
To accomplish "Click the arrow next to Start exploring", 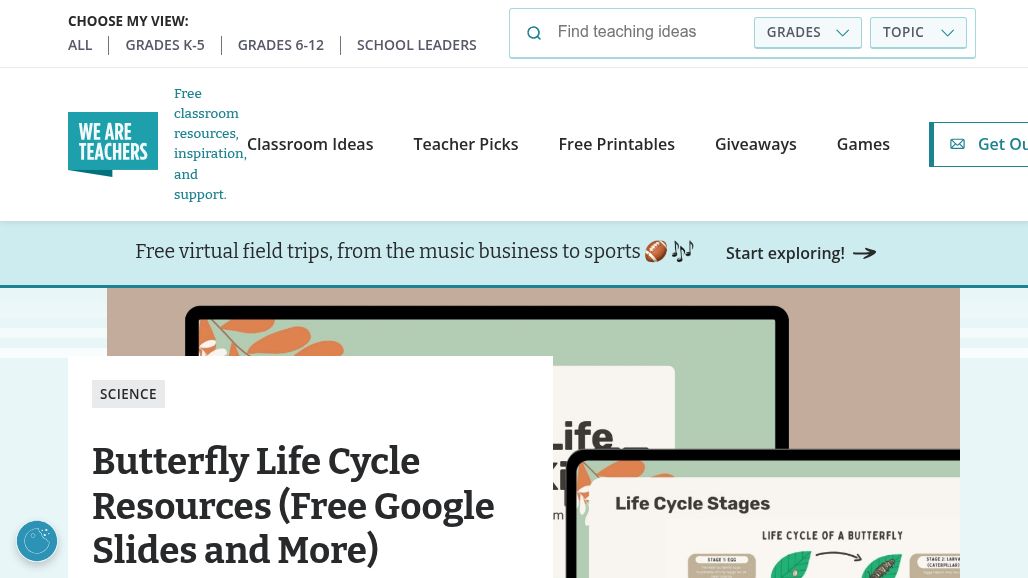I will click(x=865, y=253).
